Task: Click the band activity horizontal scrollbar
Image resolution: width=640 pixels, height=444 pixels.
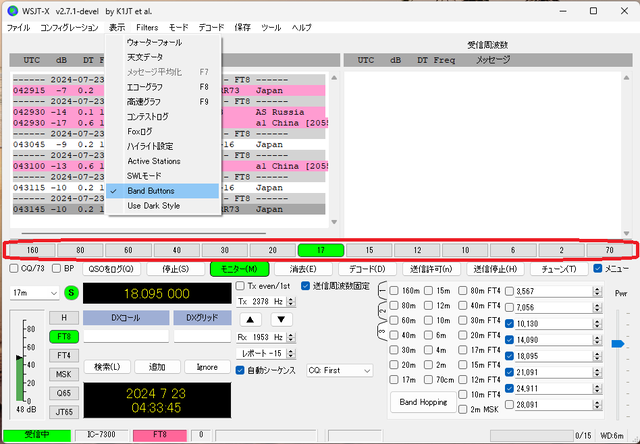Action: [x=144, y=233]
